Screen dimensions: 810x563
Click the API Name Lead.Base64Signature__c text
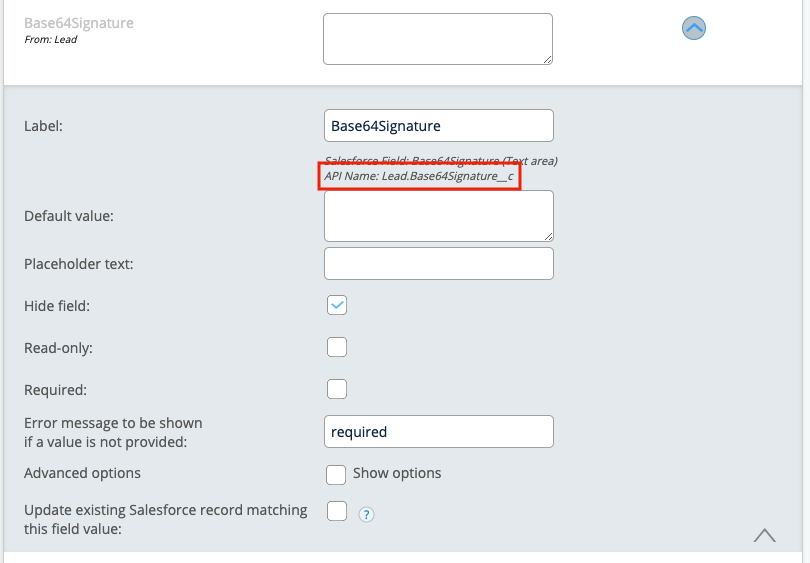coord(419,176)
